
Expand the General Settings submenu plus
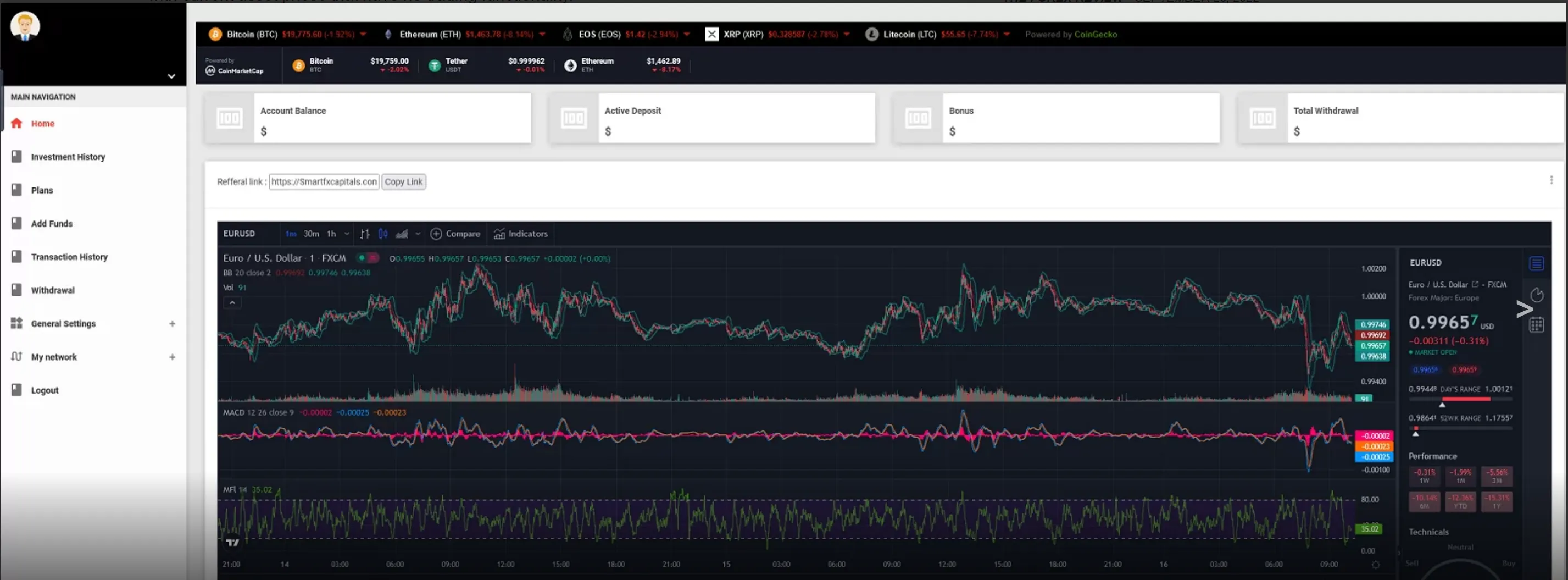coord(173,324)
